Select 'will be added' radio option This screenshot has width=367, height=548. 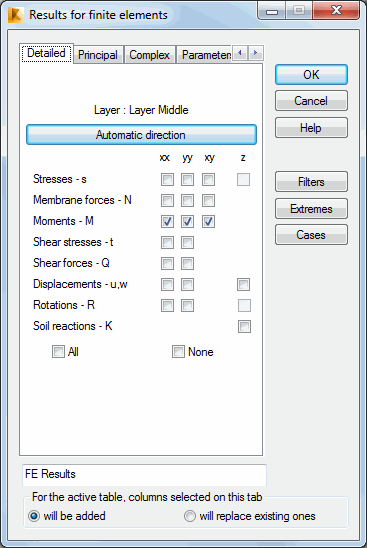click(x=34, y=516)
